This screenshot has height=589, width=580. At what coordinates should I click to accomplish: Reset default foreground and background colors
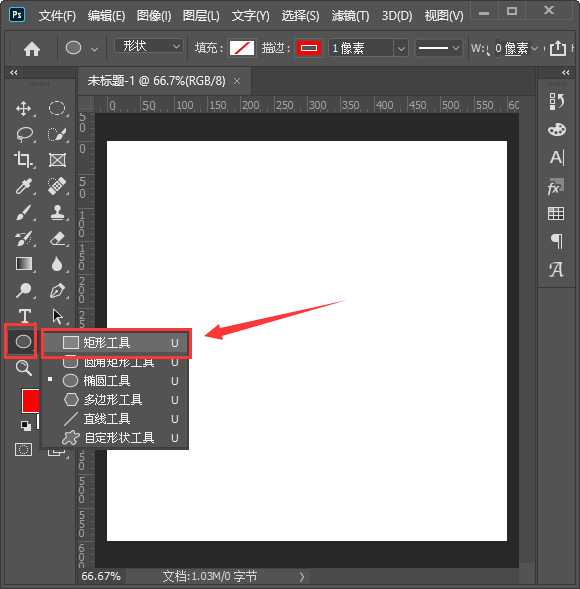pyautogui.click(x=26, y=425)
